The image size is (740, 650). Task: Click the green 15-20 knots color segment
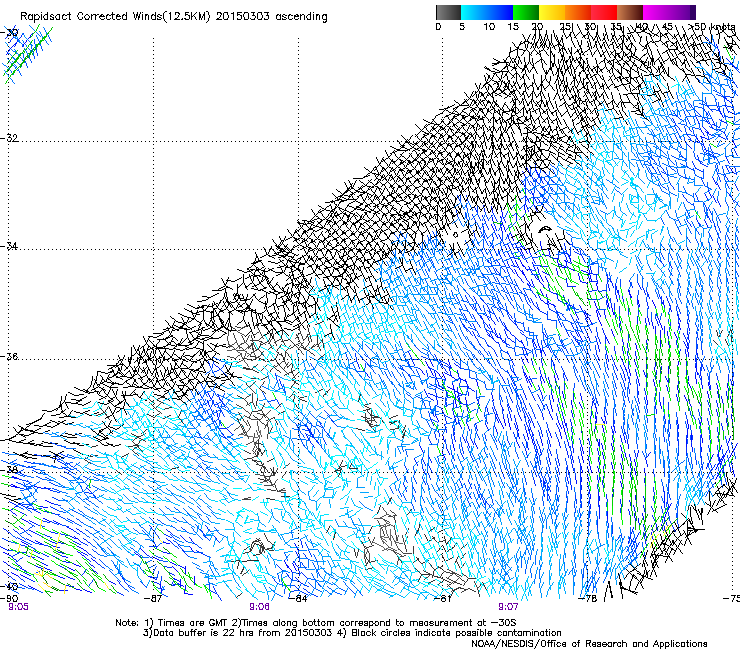tap(526, 12)
